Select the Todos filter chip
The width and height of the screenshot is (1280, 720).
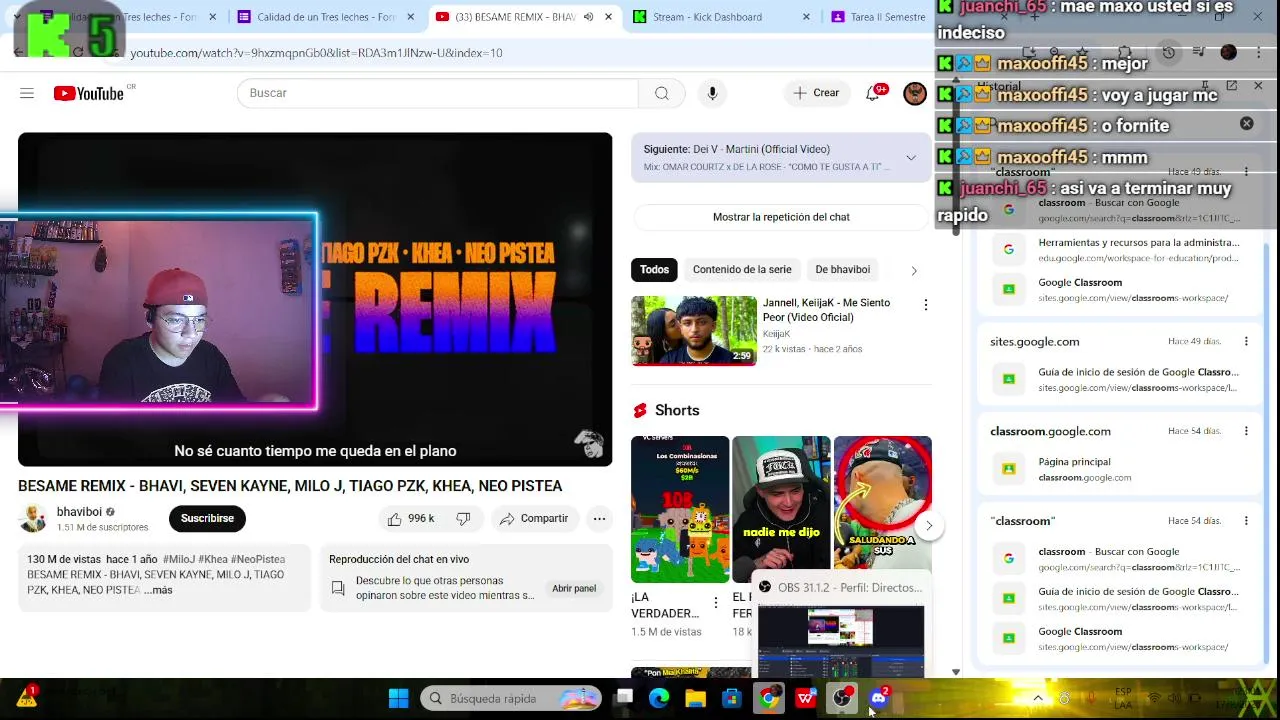654,269
